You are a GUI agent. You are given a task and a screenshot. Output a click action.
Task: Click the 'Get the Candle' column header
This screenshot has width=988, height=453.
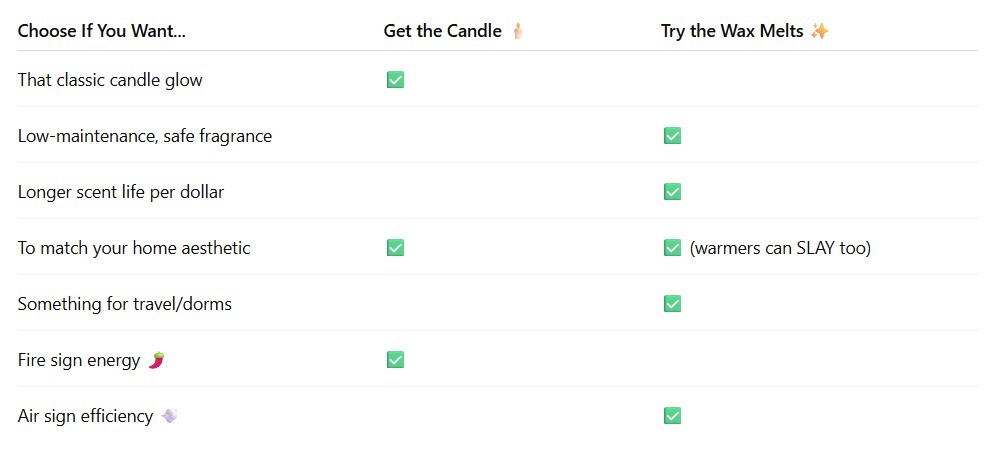(442, 31)
